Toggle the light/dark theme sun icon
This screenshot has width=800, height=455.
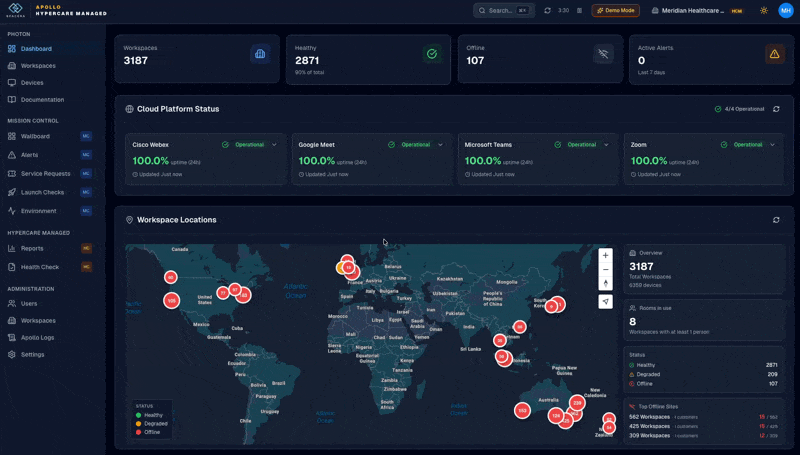[764, 10]
